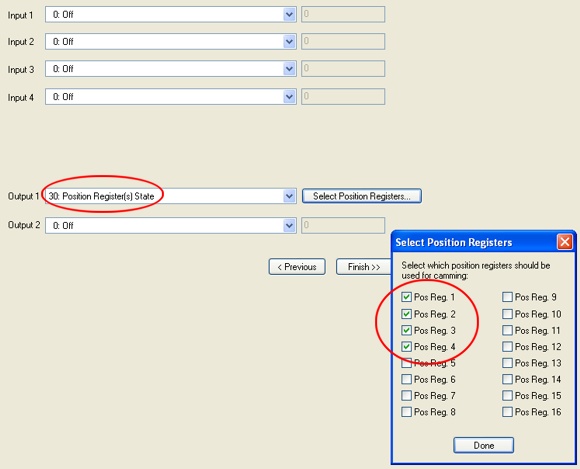Close the Select Position Registers dialog
This screenshot has height=469, width=580.
565,242
